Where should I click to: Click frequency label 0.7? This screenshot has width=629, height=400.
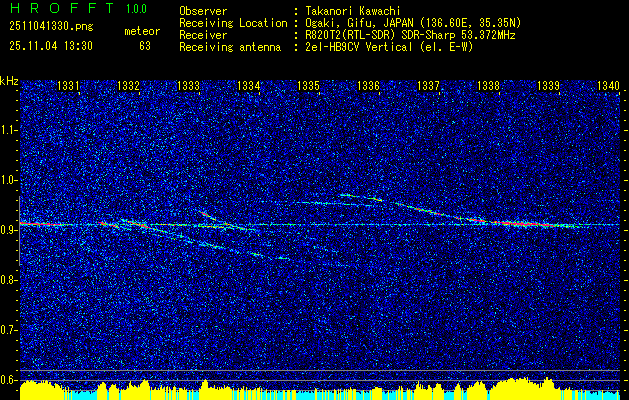coord(8,330)
